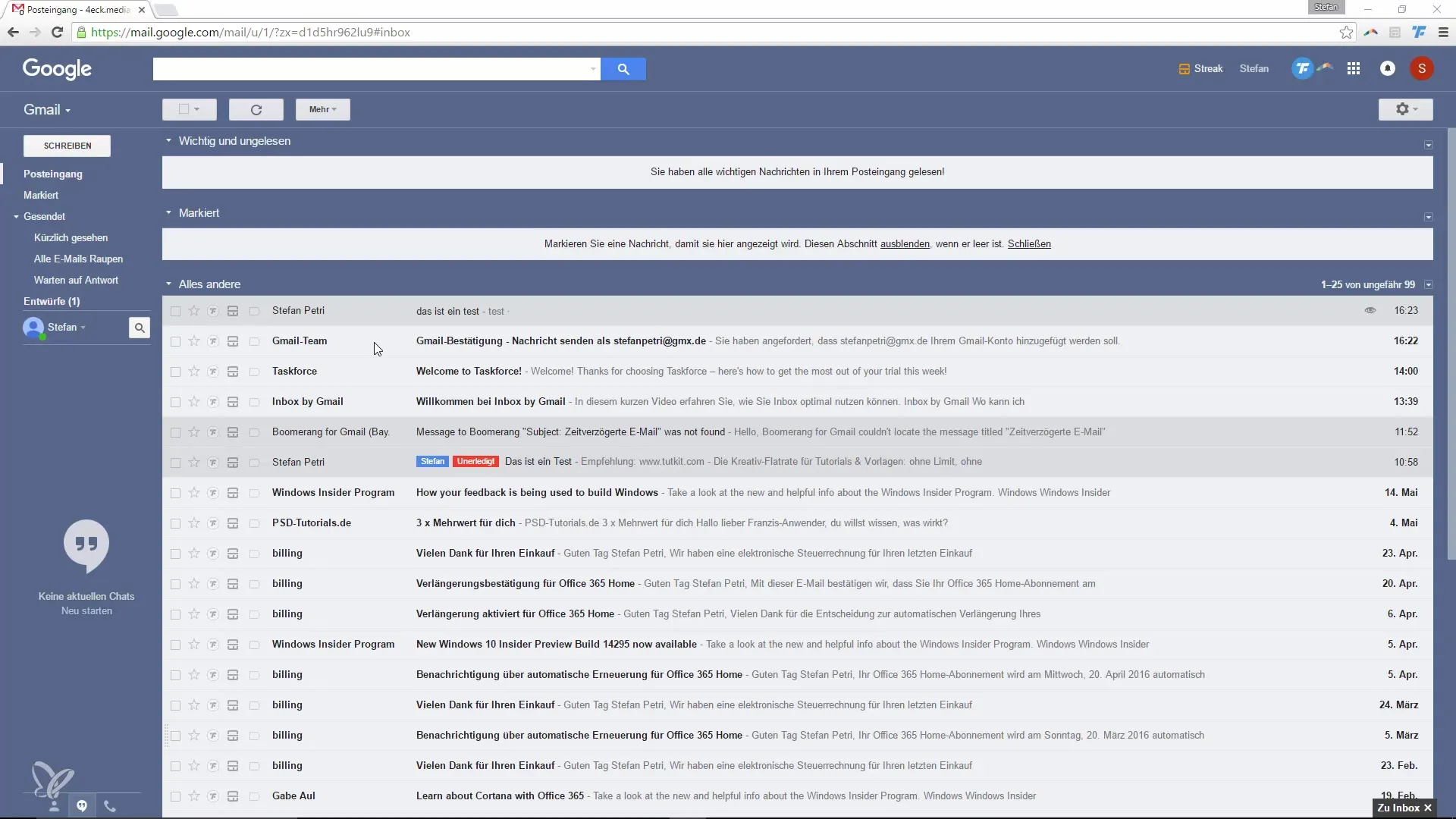
Task: Collapse the Gesendet folder tree
Action: click(x=16, y=217)
